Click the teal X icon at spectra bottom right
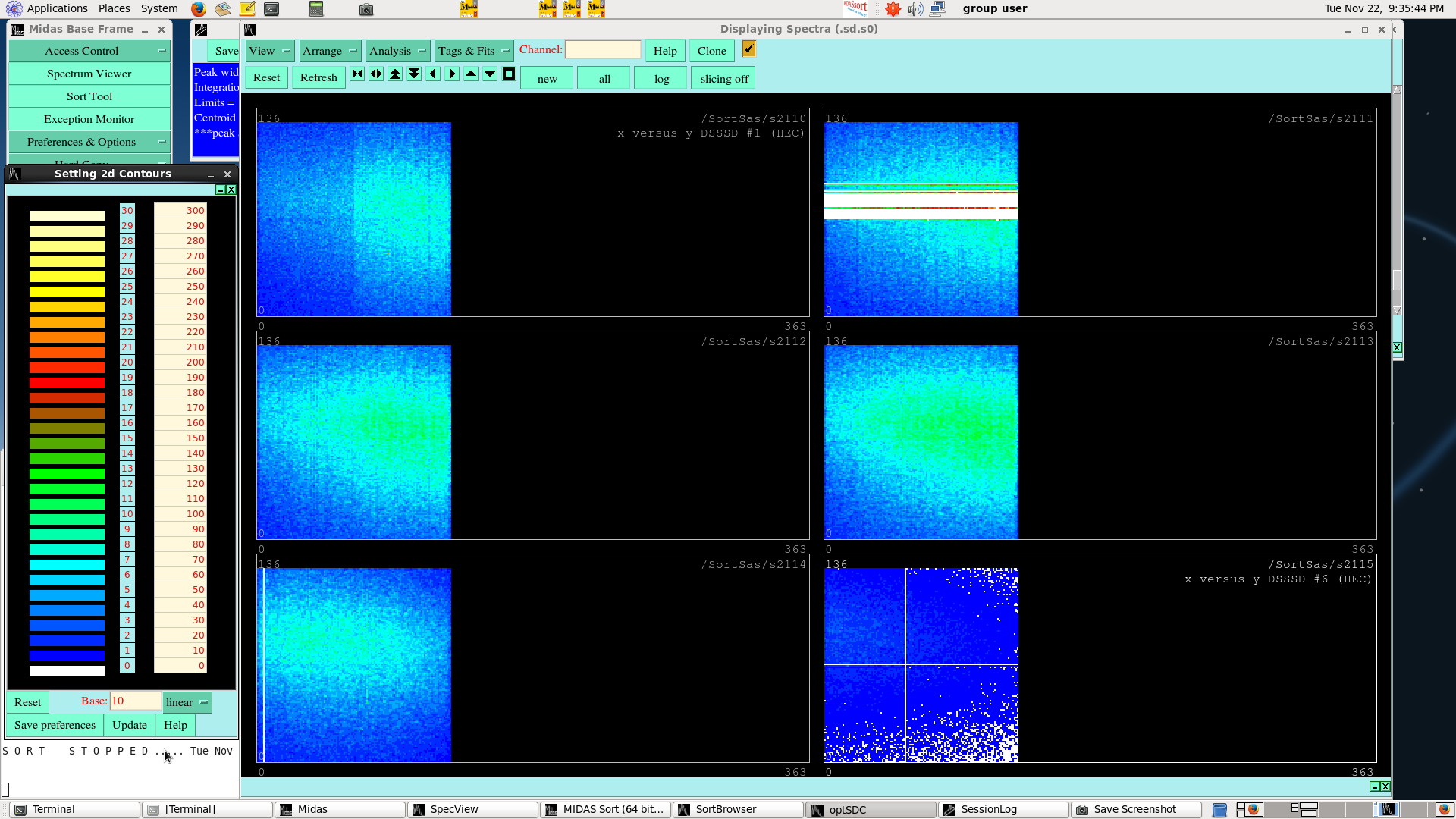This screenshot has width=1456, height=819. click(x=1385, y=786)
